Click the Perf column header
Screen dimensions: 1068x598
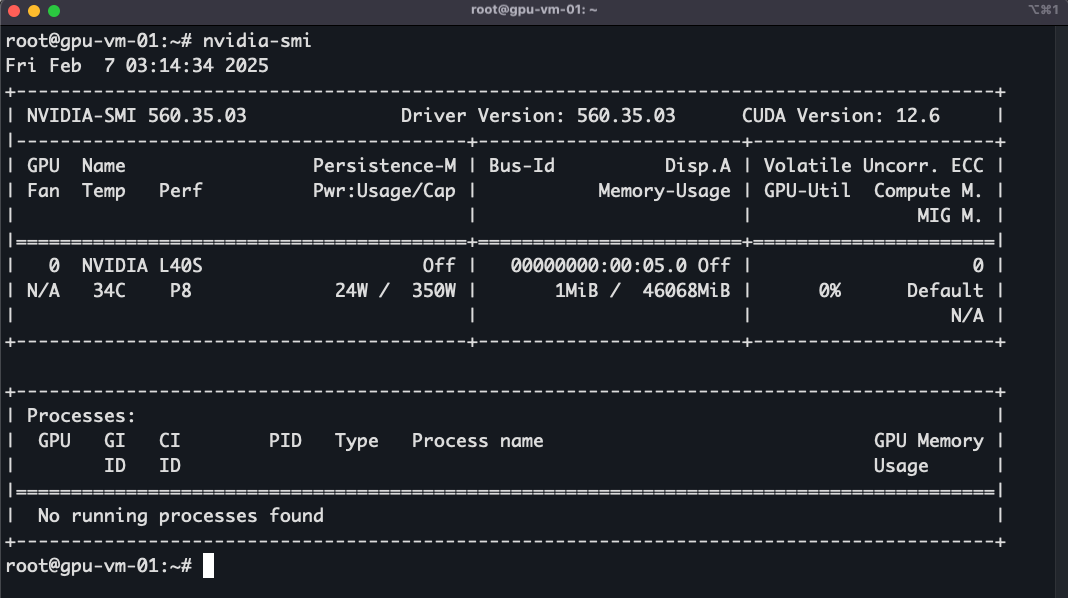tap(180, 191)
